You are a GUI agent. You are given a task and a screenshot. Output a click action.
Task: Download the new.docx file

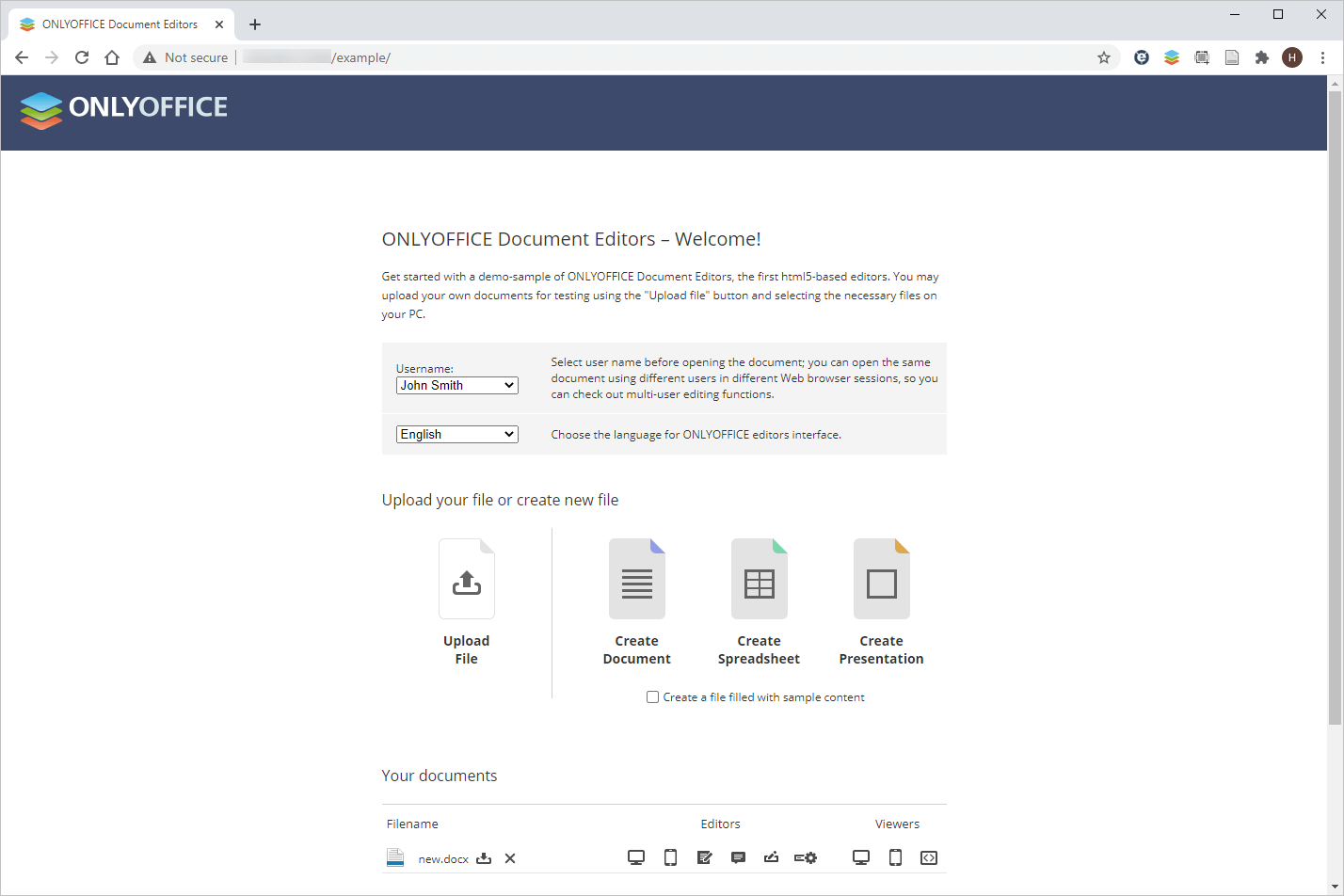point(484,857)
